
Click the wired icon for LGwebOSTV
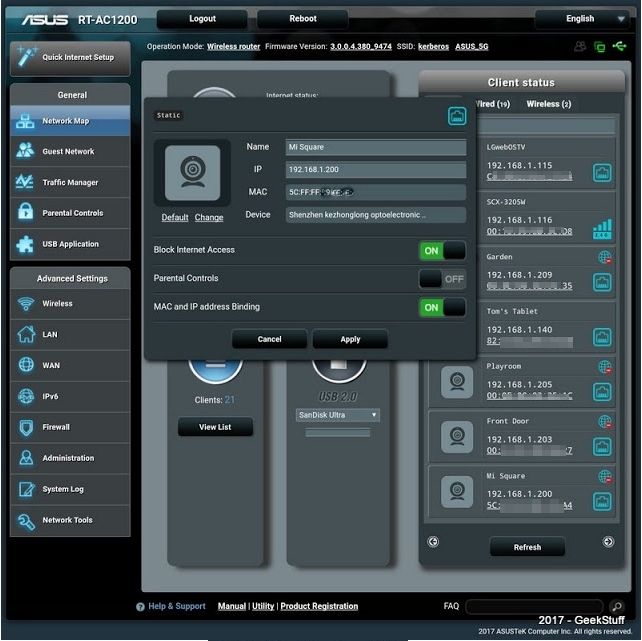tap(602, 173)
